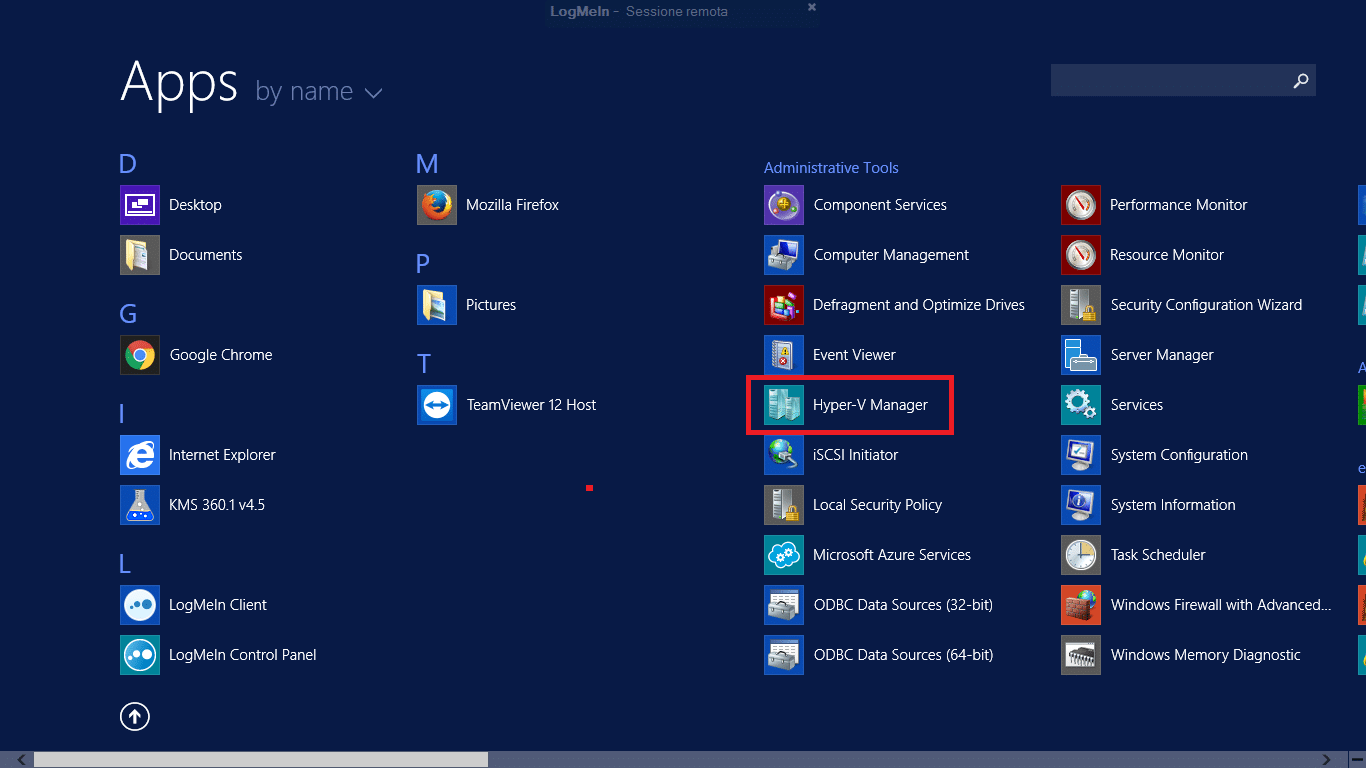Screen dimensions: 1366x768
Task: Open the Resource Monitor icon
Action: coord(1081,255)
